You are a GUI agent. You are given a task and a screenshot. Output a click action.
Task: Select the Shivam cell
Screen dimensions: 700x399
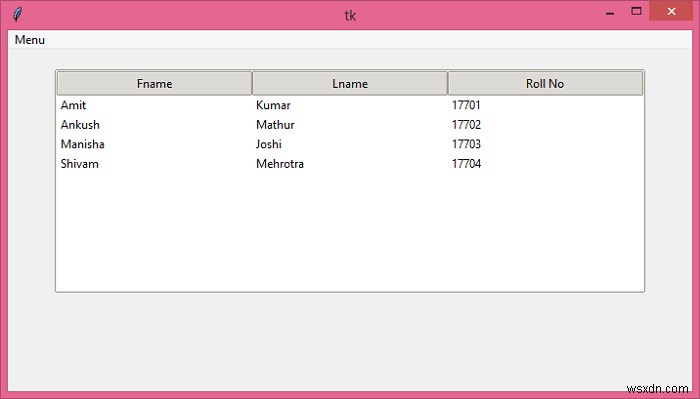(79, 164)
